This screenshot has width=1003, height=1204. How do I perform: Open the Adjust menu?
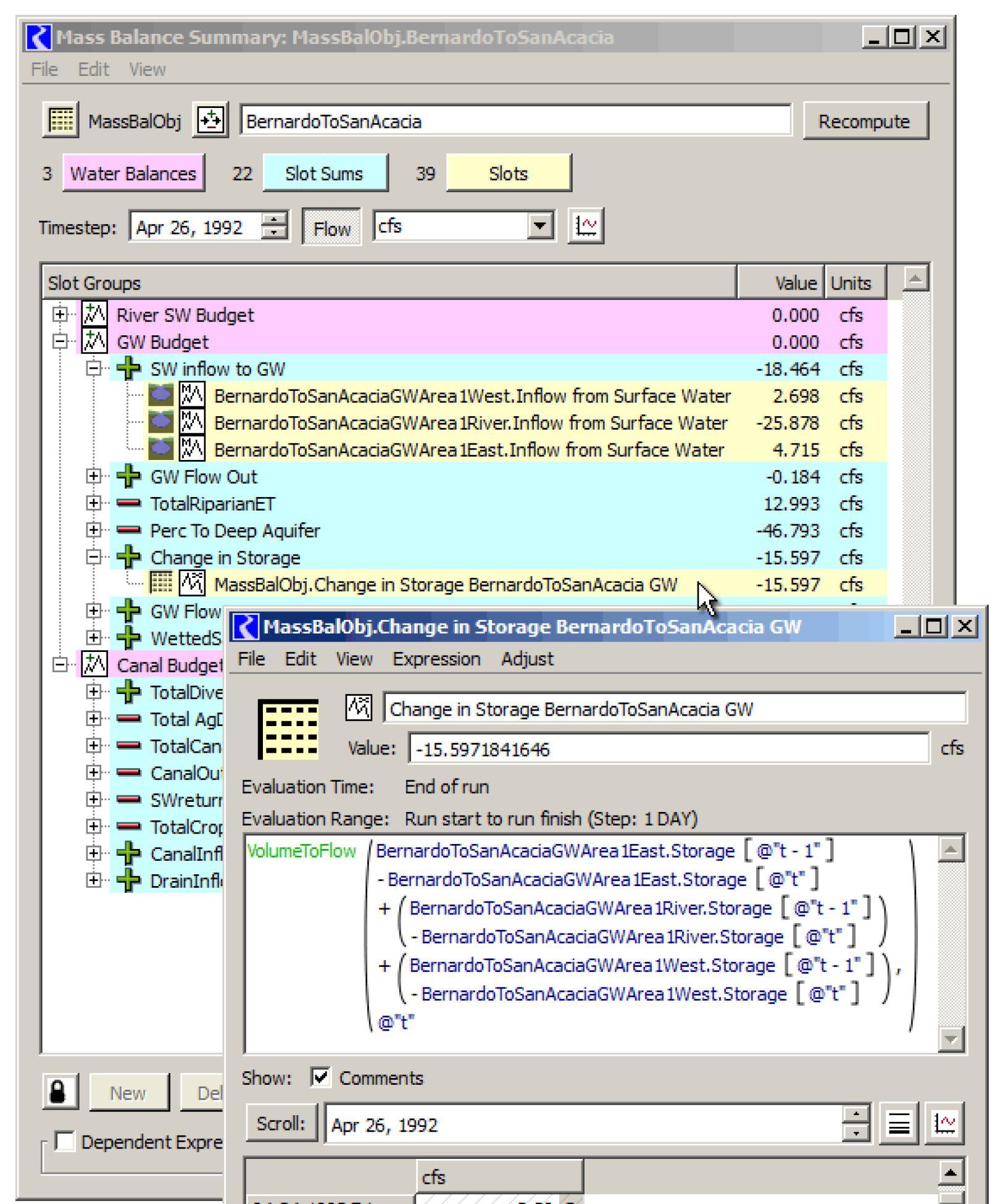526,659
